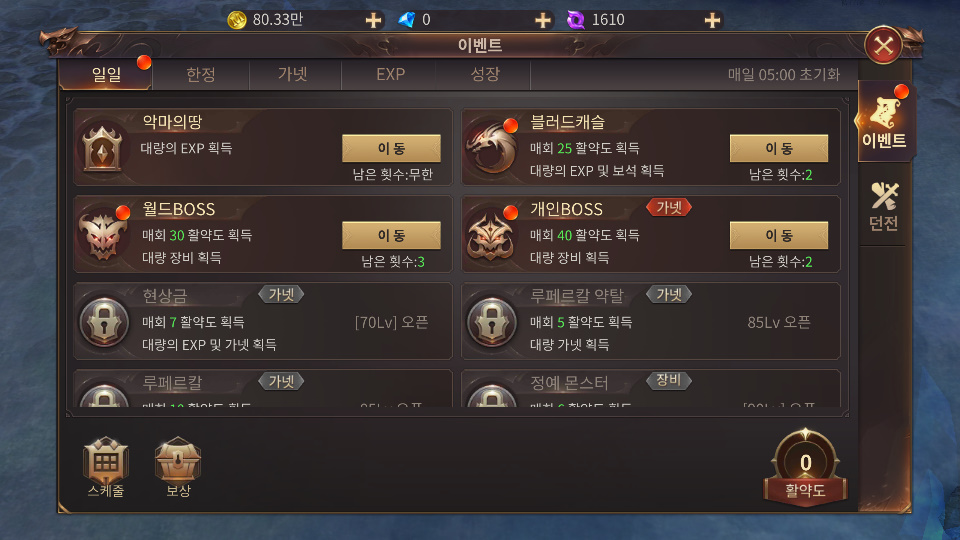The width and height of the screenshot is (960, 540).
Task: Click 이동 button for 개인BOSS
Action: click(779, 235)
